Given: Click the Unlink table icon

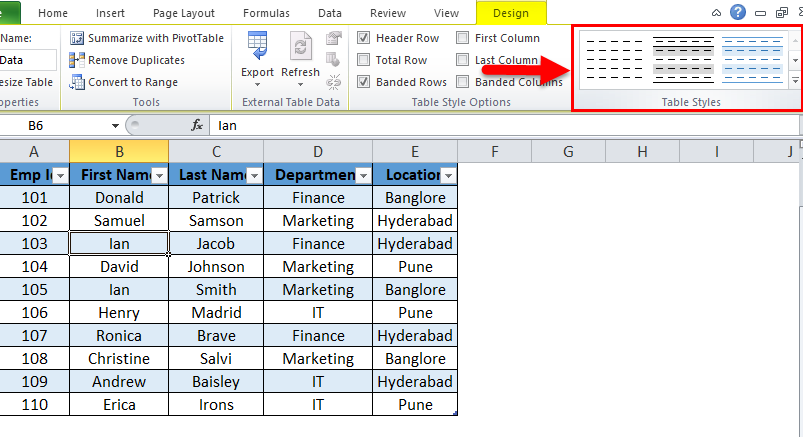Looking at the screenshot, I should pos(335,82).
